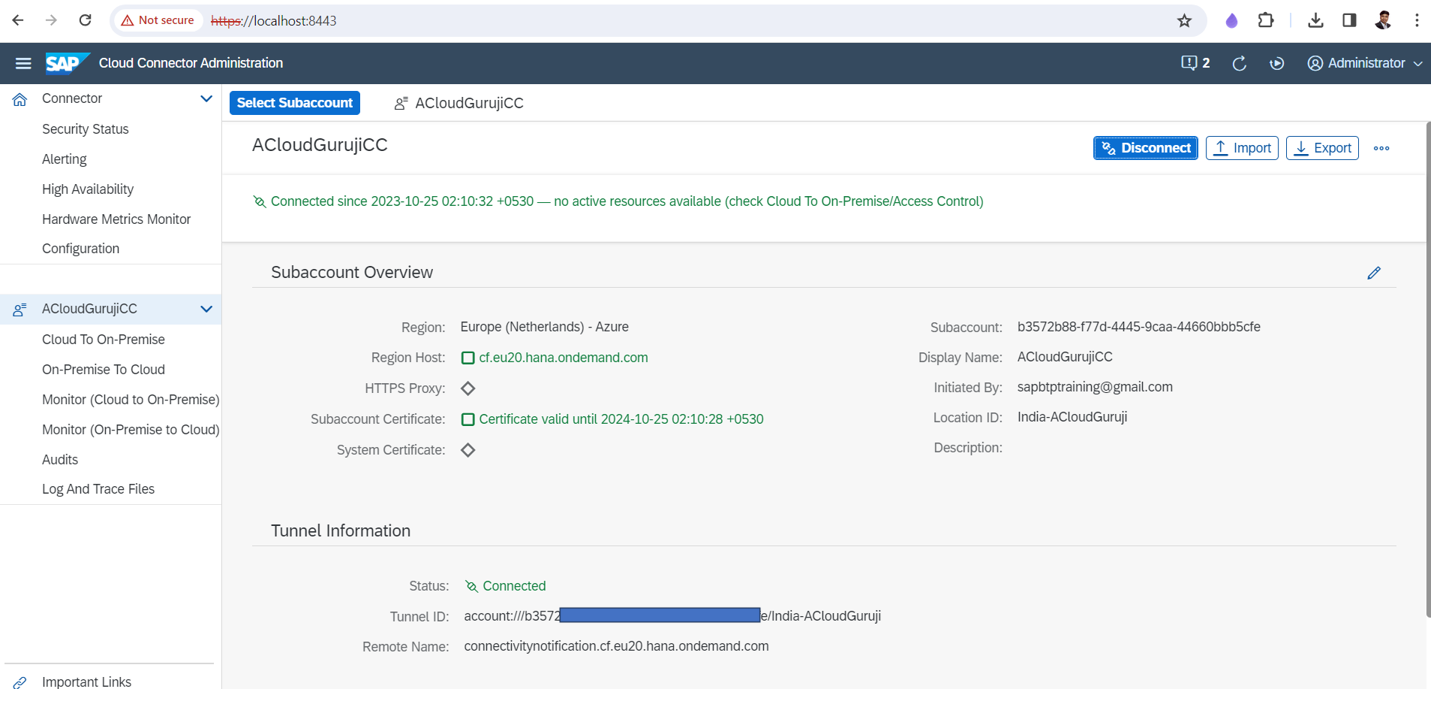Click the refresh icon in SAP header

click(1239, 63)
